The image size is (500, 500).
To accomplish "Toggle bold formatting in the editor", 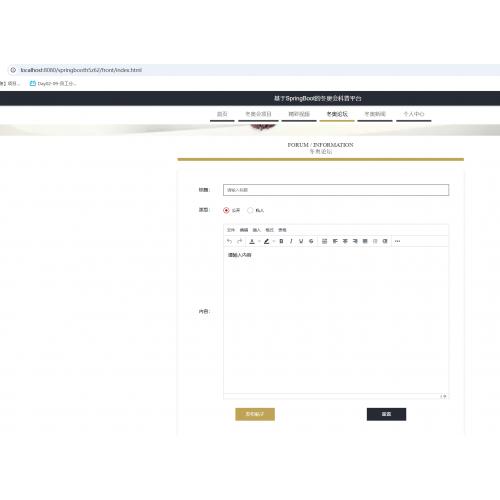I will [x=281, y=241].
